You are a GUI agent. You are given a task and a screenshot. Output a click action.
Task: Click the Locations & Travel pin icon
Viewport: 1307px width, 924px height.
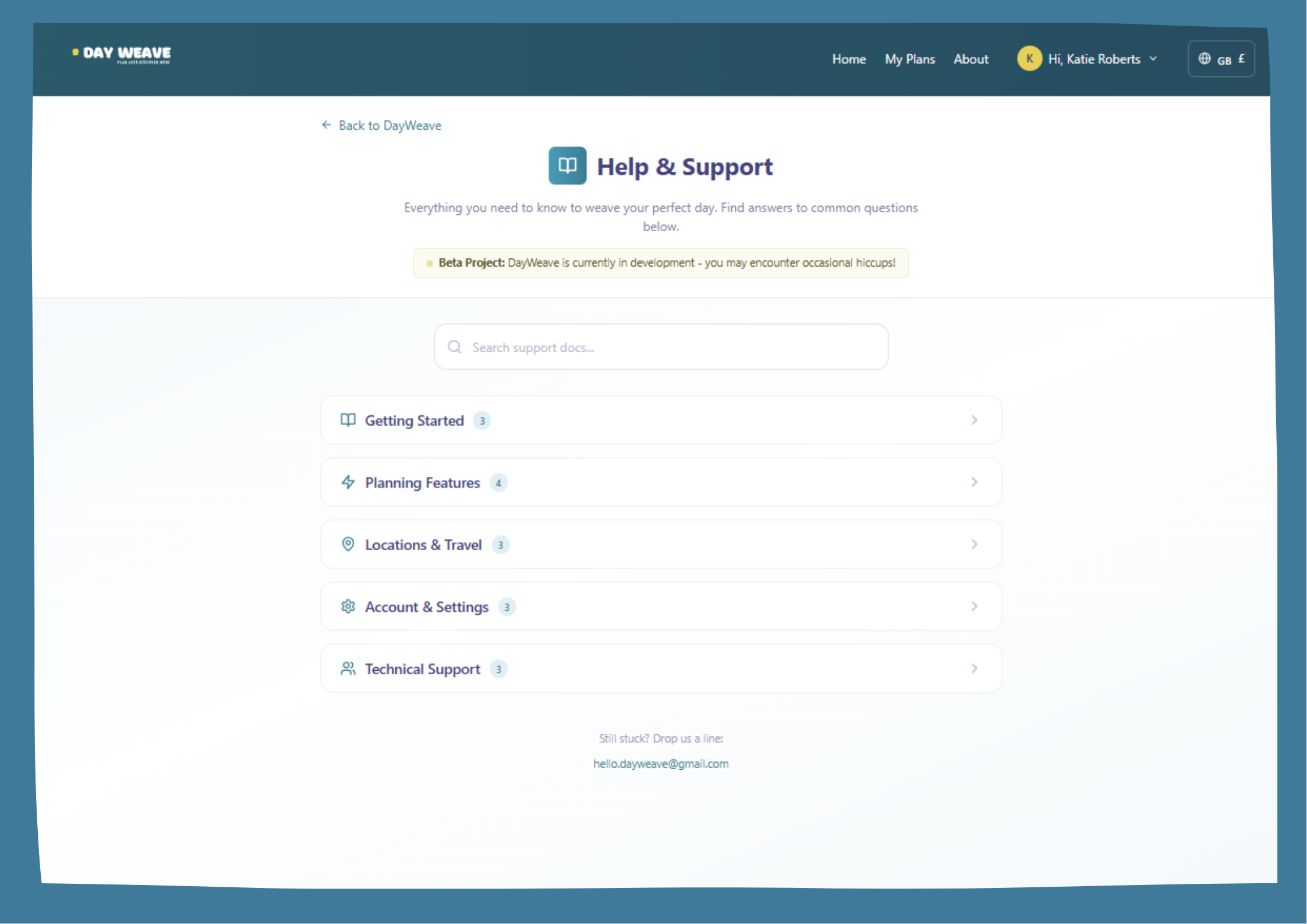tap(348, 544)
